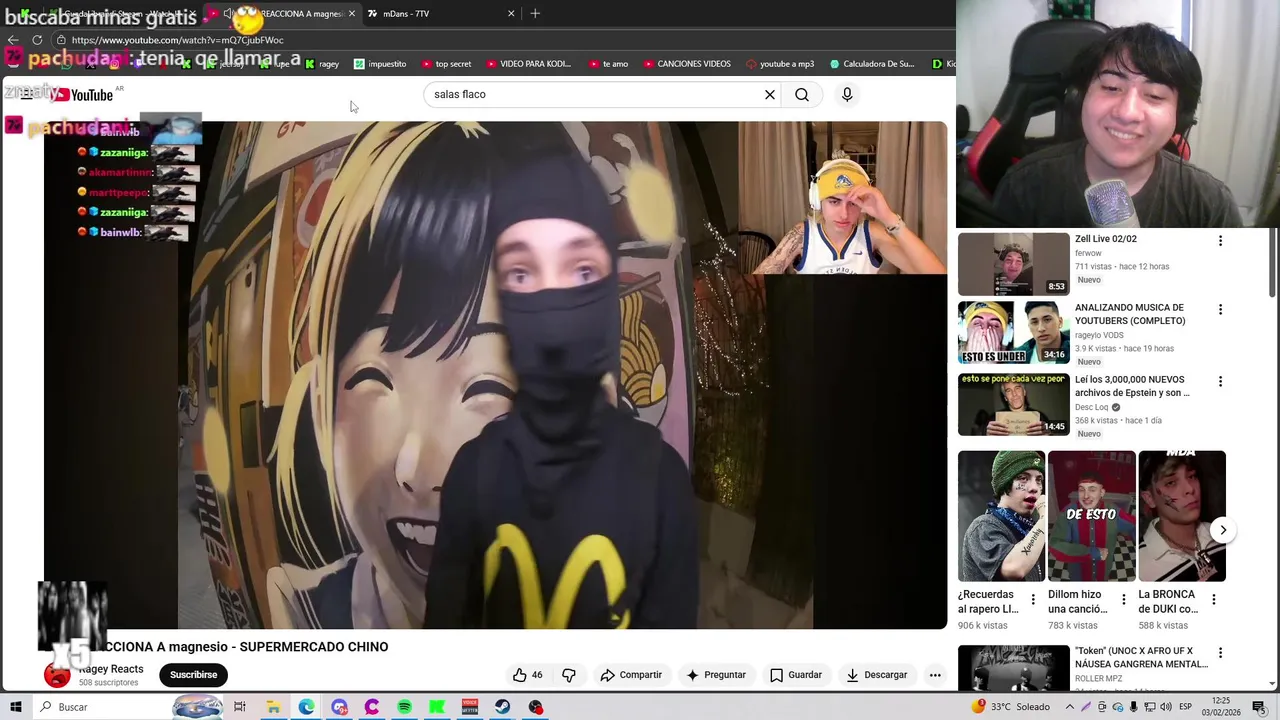Viewport: 1280px width, 720px height.
Task: Open the volume control in system tray
Action: [x=1165, y=707]
